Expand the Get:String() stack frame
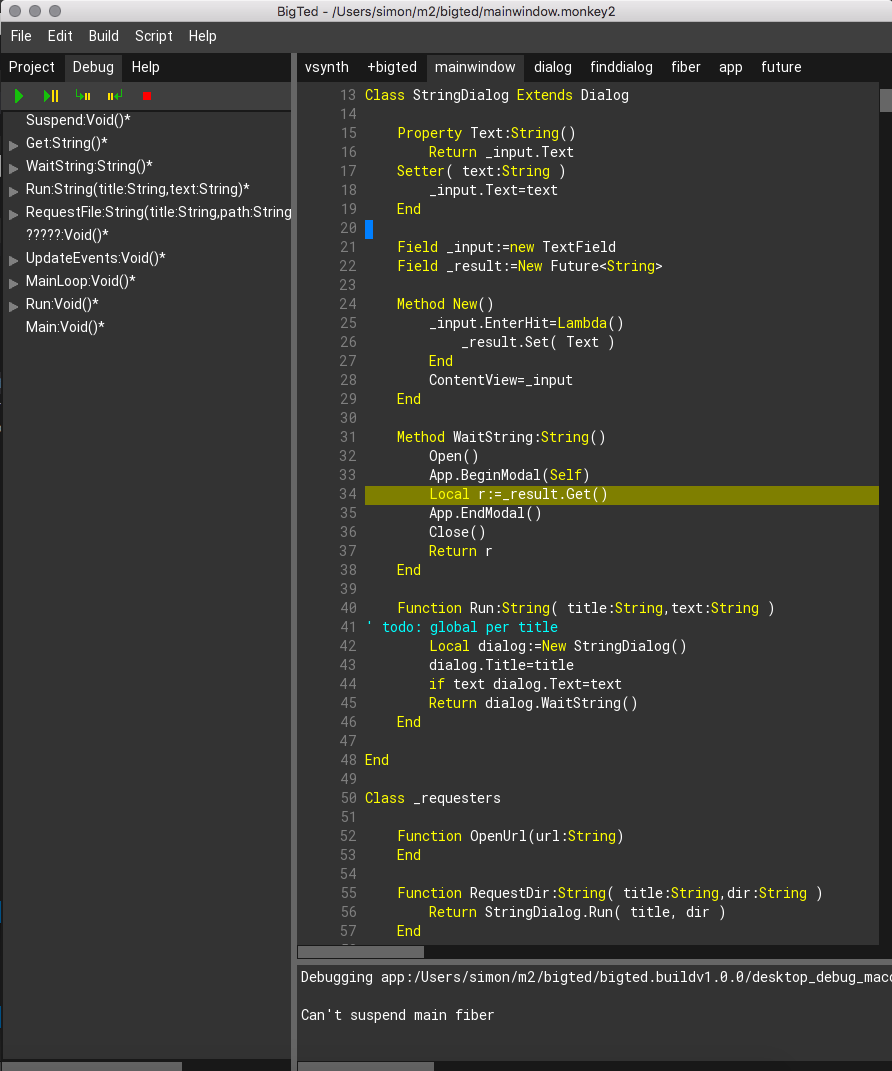 tap(14, 145)
